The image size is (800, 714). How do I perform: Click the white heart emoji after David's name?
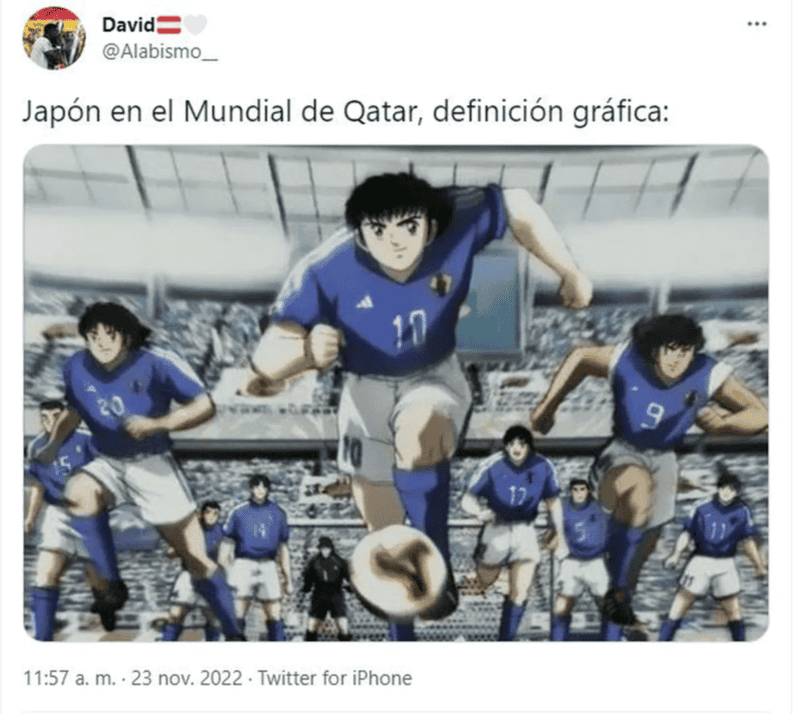tap(196, 24)
